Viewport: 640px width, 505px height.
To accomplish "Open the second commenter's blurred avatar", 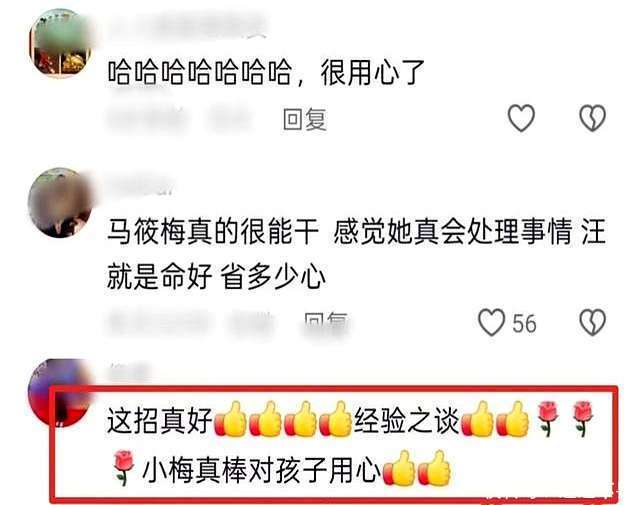I will point(61,203).
